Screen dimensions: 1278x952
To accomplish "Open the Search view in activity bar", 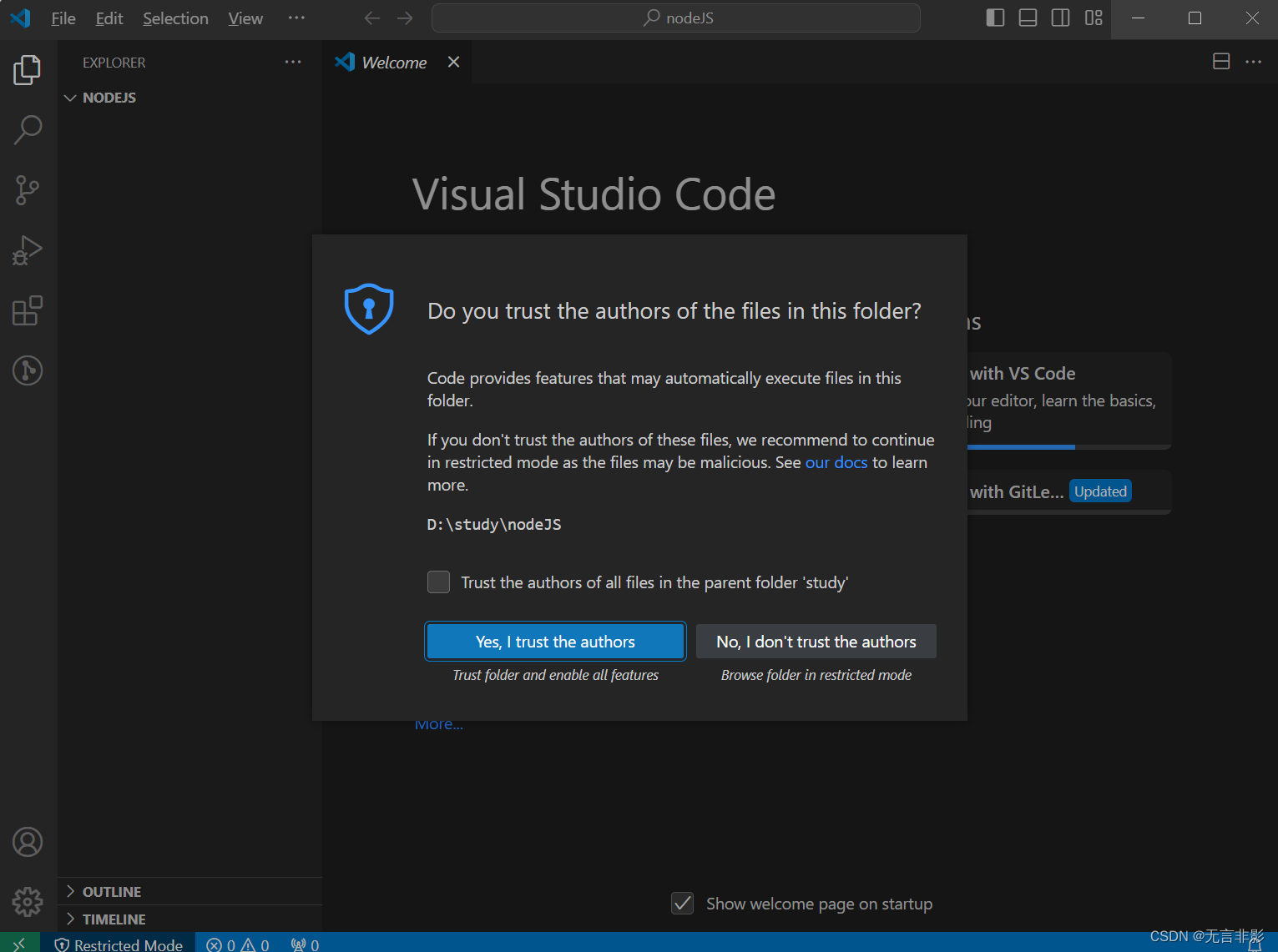I will point(28,130).
